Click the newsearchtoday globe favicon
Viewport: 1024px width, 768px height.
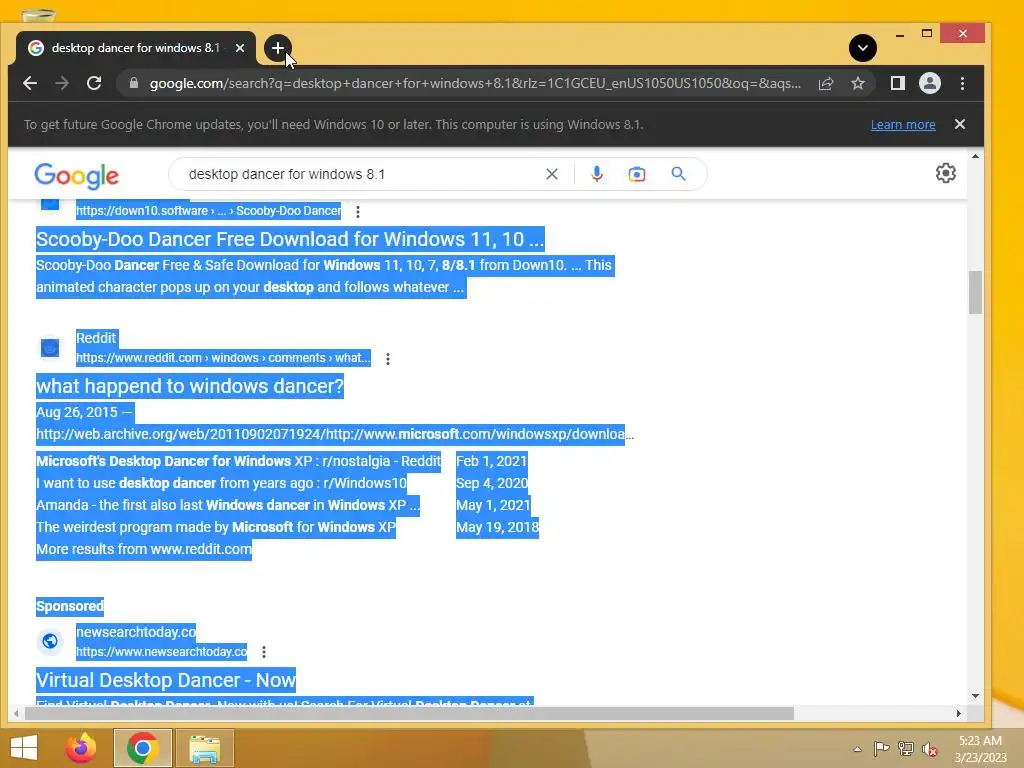pyautogui.click(x=50, y=641)
